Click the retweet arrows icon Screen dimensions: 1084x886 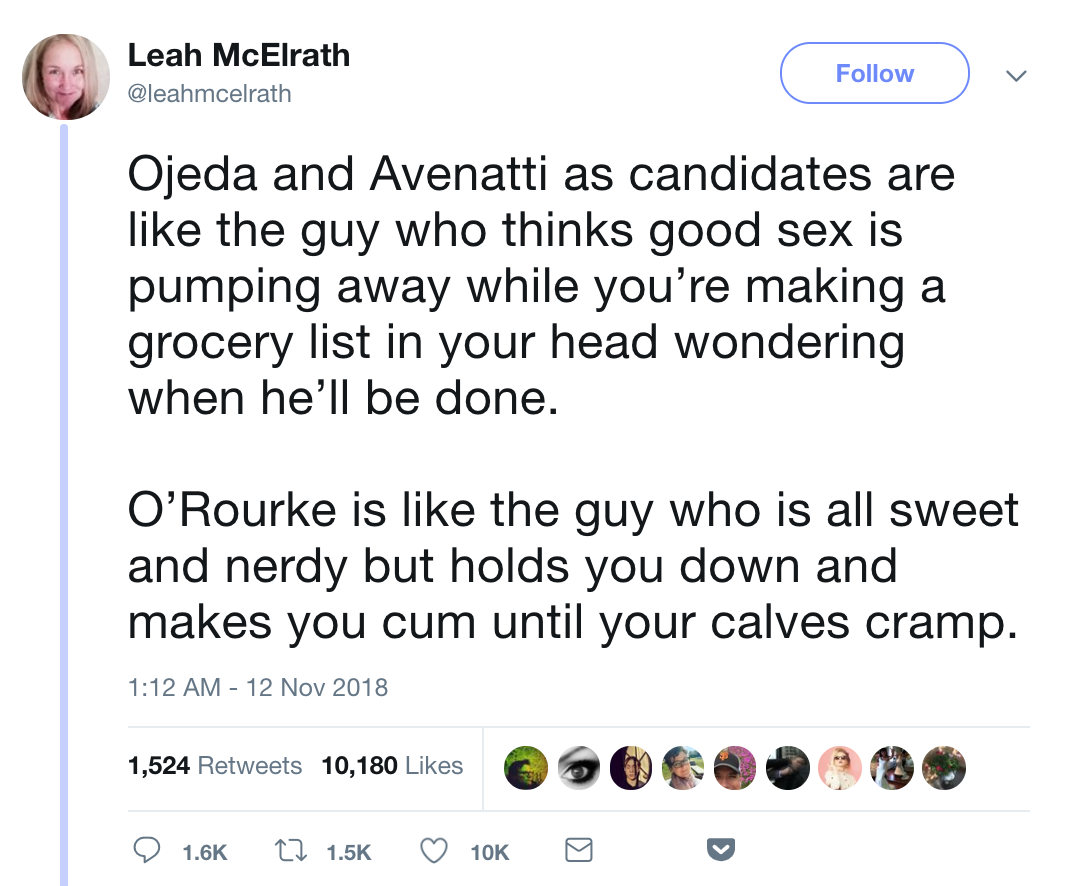click(288, 851)
